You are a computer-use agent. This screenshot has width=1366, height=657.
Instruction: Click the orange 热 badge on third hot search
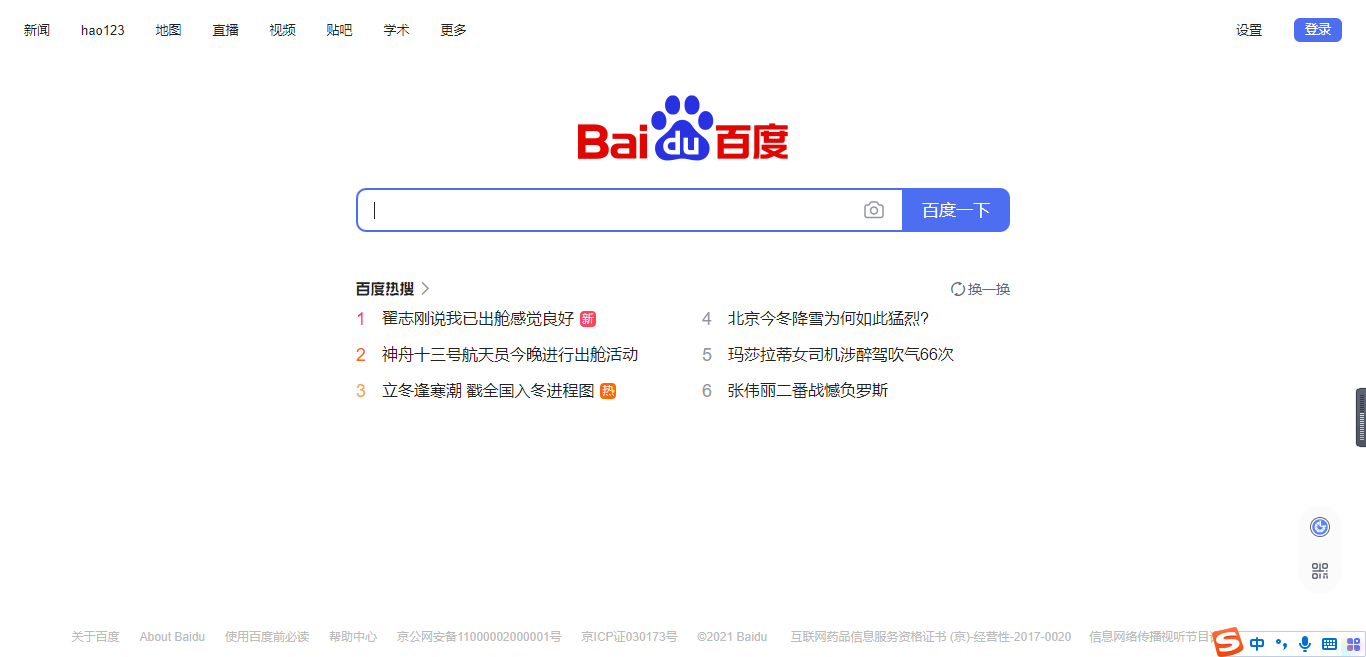click(x=608, y=391)
